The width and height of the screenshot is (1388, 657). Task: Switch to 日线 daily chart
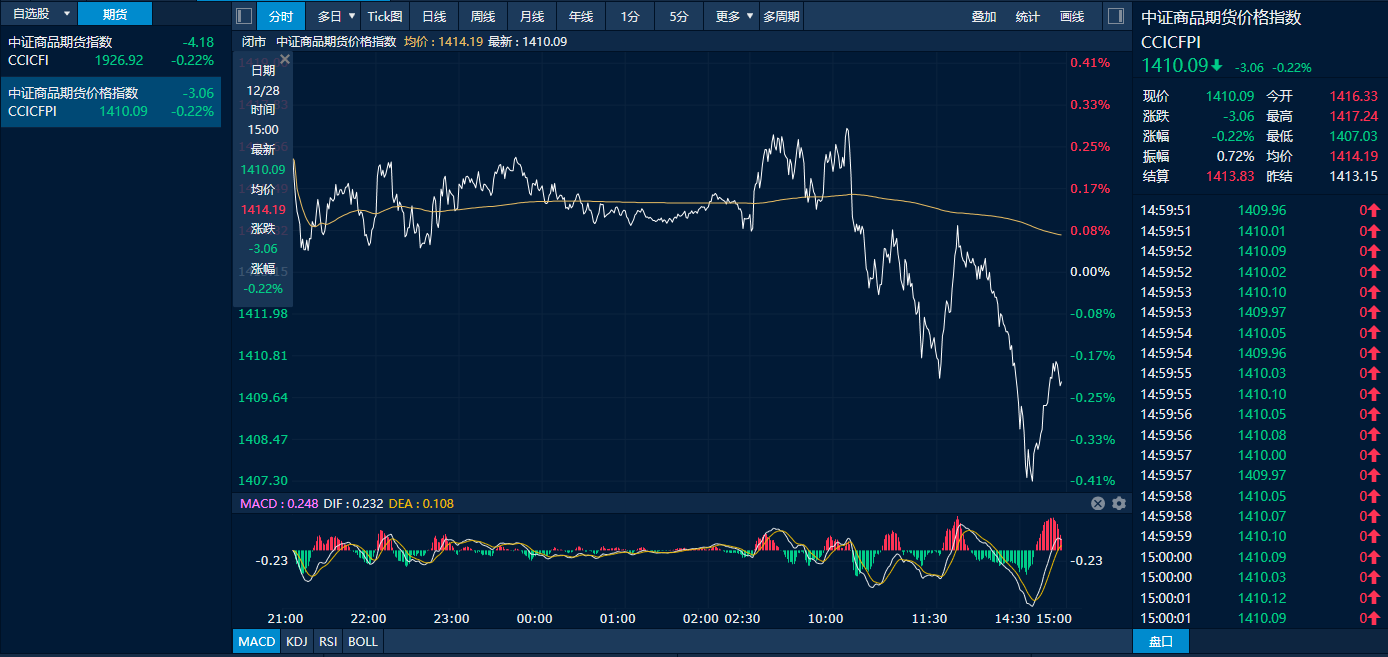coord(434,16)
